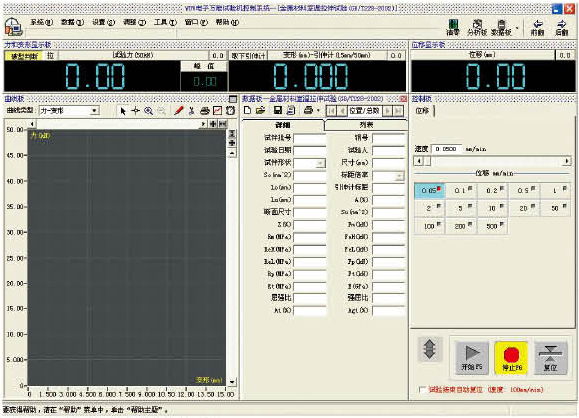Go to next record navigation arrow
The height and width of the screenshot is (418, 579).
tap(387, 111)
